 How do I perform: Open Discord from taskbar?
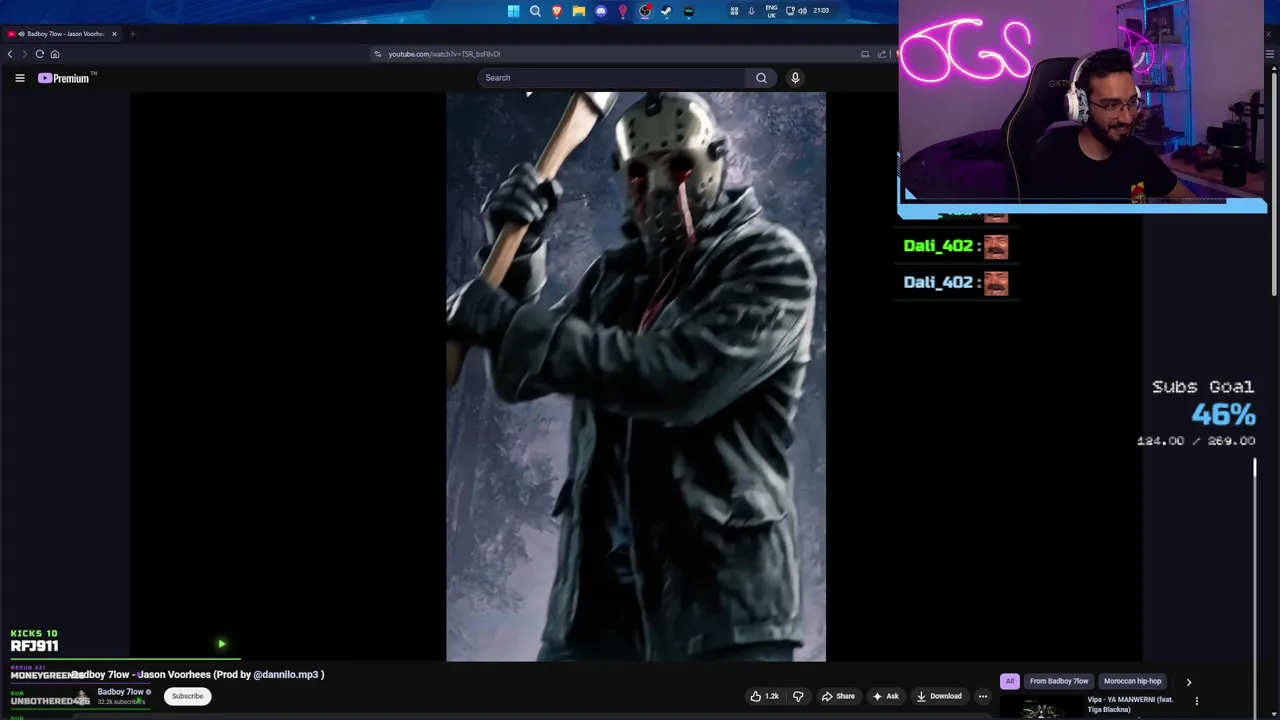click(x=601, y=11)
